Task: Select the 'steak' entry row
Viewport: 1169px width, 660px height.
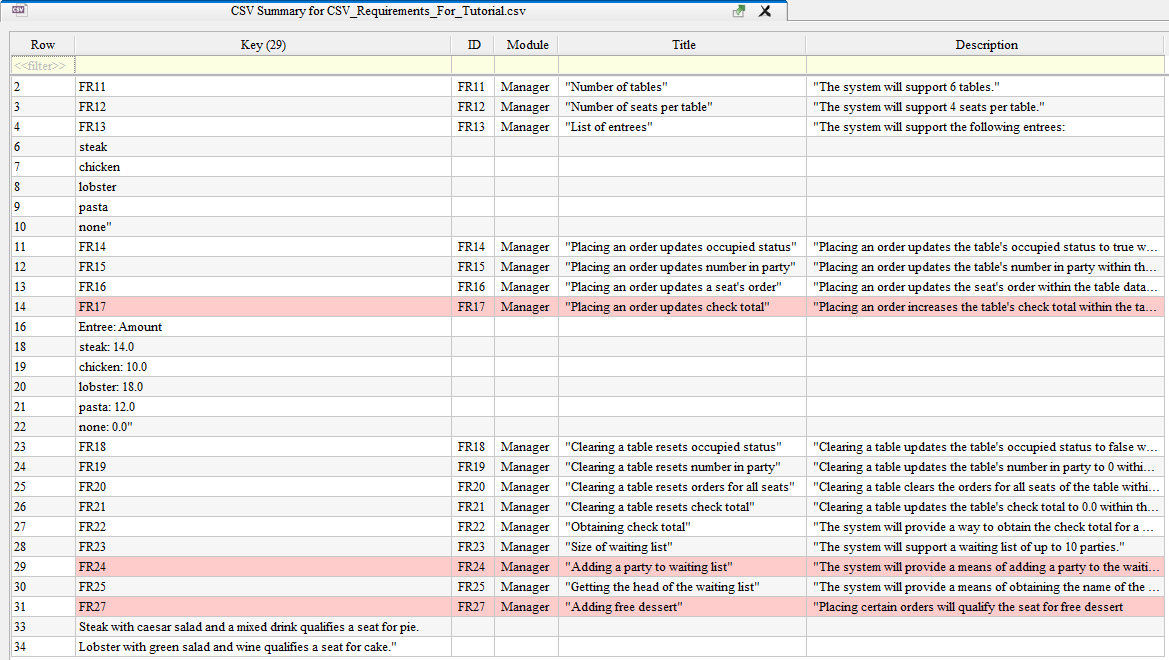Action: [x=262, y=147]
